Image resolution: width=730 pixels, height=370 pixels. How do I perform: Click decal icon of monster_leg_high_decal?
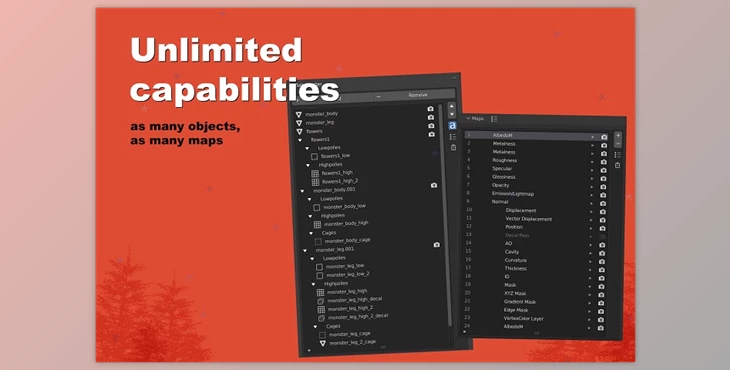321,301
